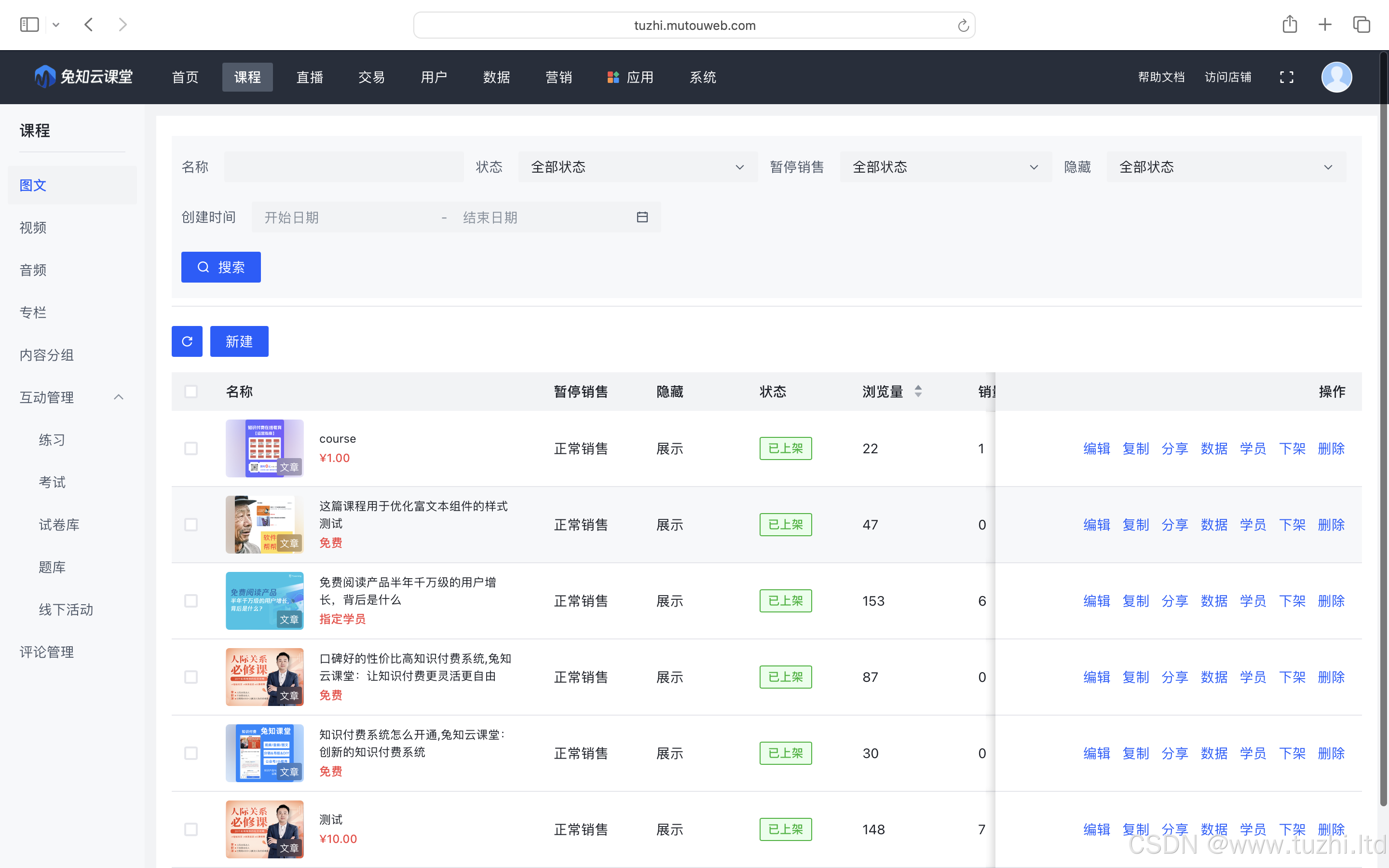Screen dimensions: 1389x868
Task: Click the browser page reload icon
Action: coord(963,25)
